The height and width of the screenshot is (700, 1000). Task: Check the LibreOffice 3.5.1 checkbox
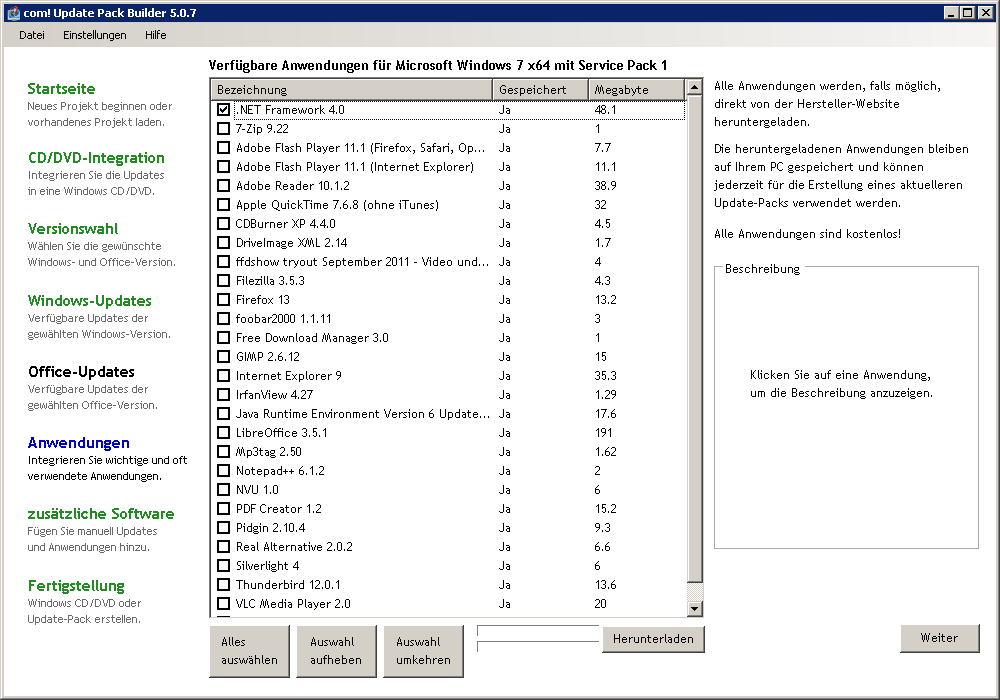(x=223, y=433)
